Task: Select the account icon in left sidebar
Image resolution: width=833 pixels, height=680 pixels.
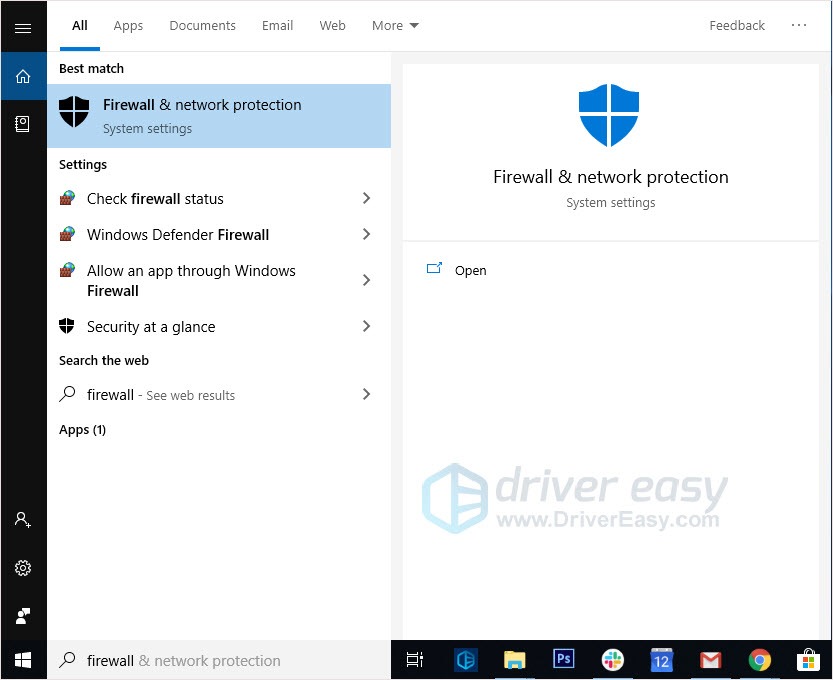Action: coord(23,519)
